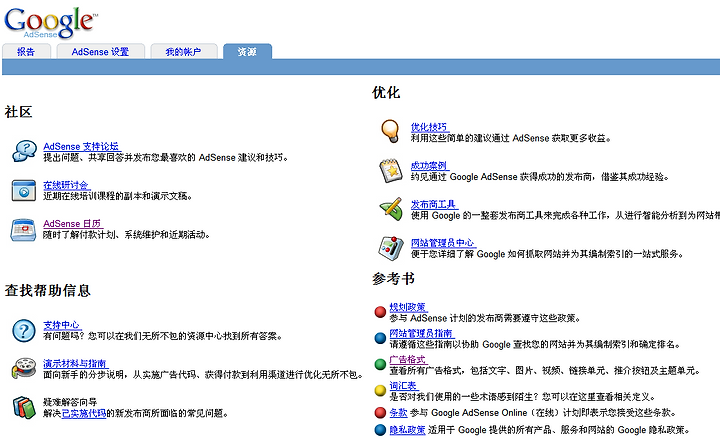Click the 查找帮助信息 heading
The width and height of the screenshot is (720, 440).
[x=48, y=290]
